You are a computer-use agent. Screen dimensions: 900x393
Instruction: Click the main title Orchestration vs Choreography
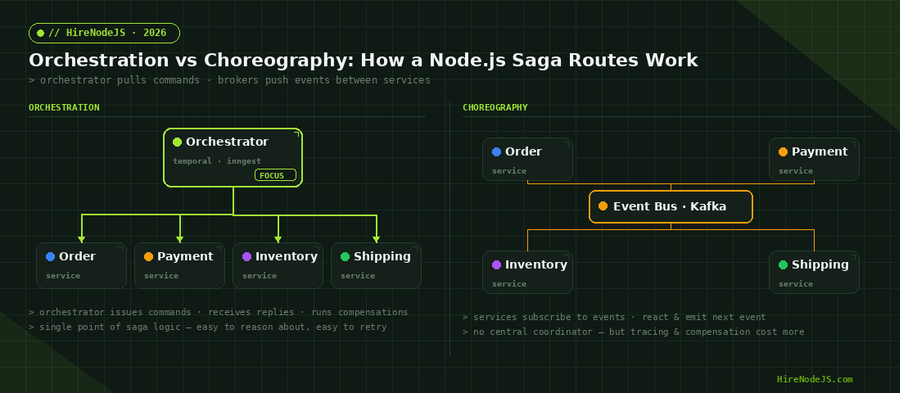pyautogui.click(x=363, y=60)
